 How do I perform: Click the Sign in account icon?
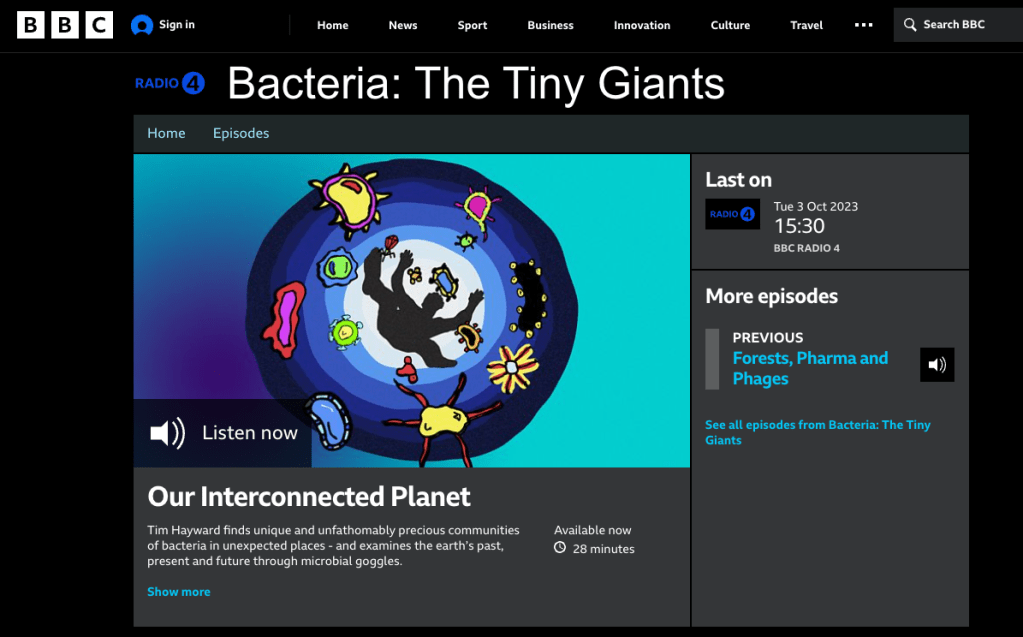tap(142, 25)
